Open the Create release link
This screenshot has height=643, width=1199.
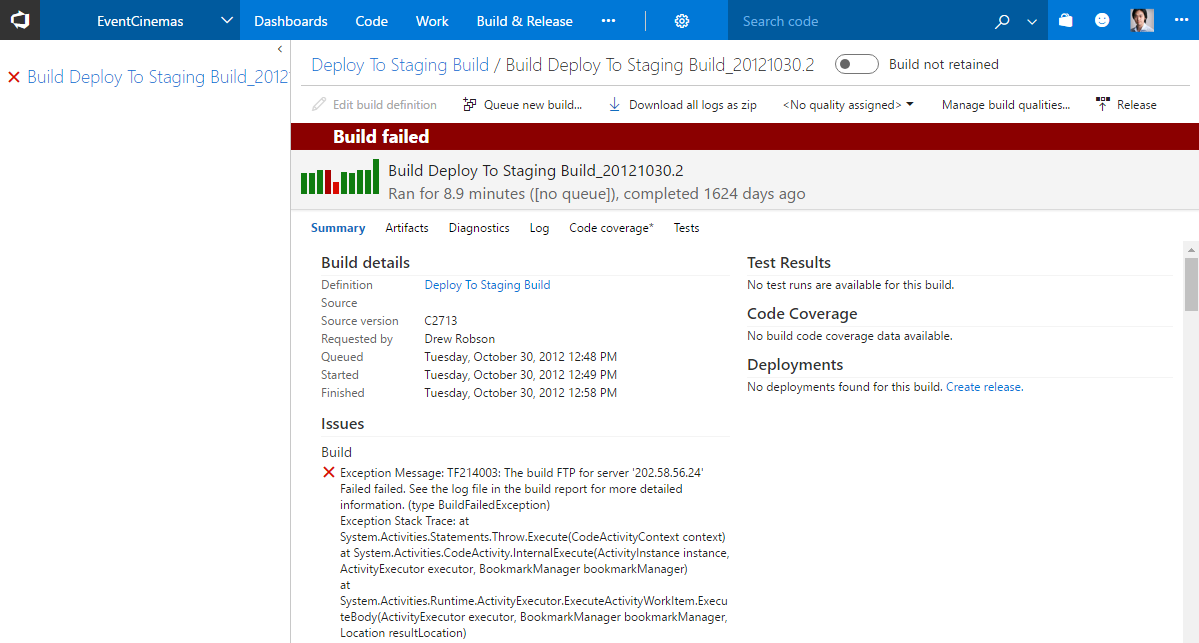tap(983, 387)
